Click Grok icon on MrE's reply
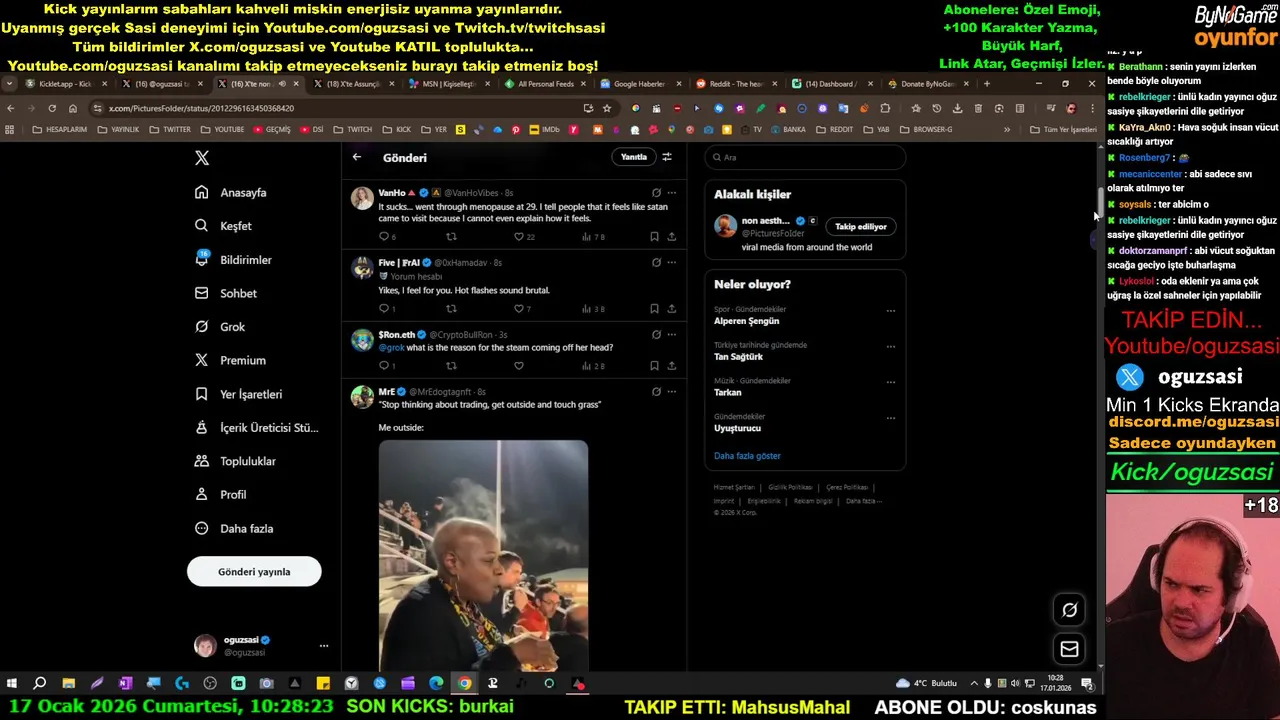 pos(656,392)
